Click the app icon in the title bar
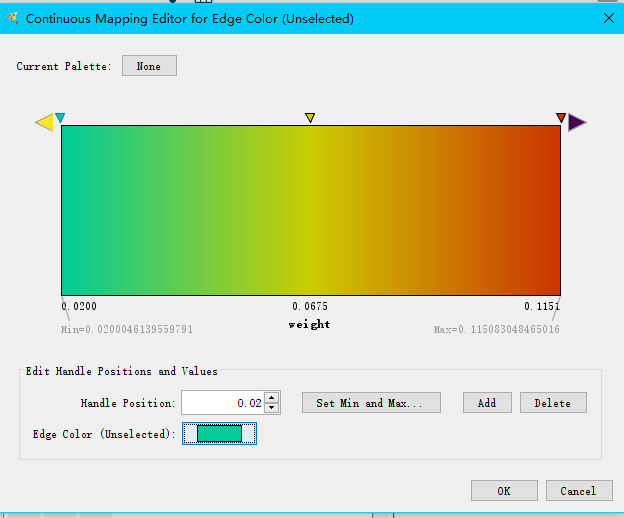The width and height of the screenshot is (624, 518). (13, 18)
